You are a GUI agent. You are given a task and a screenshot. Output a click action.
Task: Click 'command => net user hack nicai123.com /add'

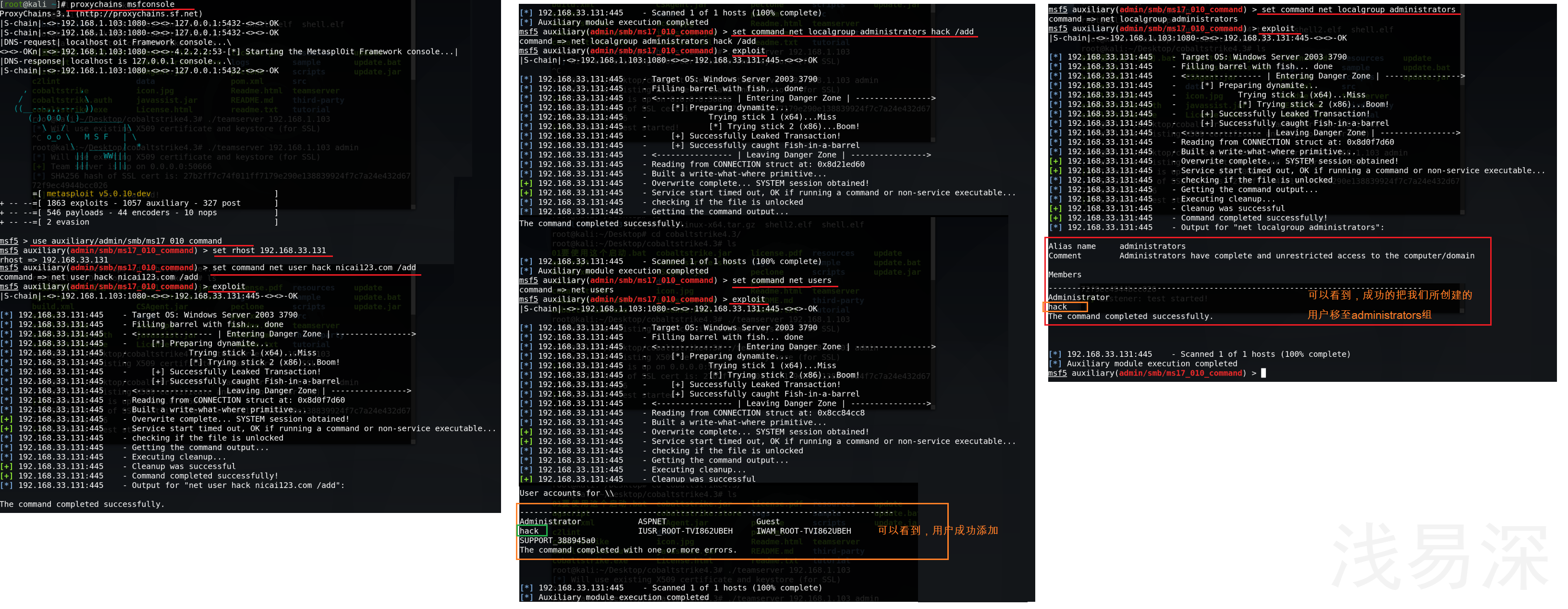pyautogui.click(x=99, y=277)
